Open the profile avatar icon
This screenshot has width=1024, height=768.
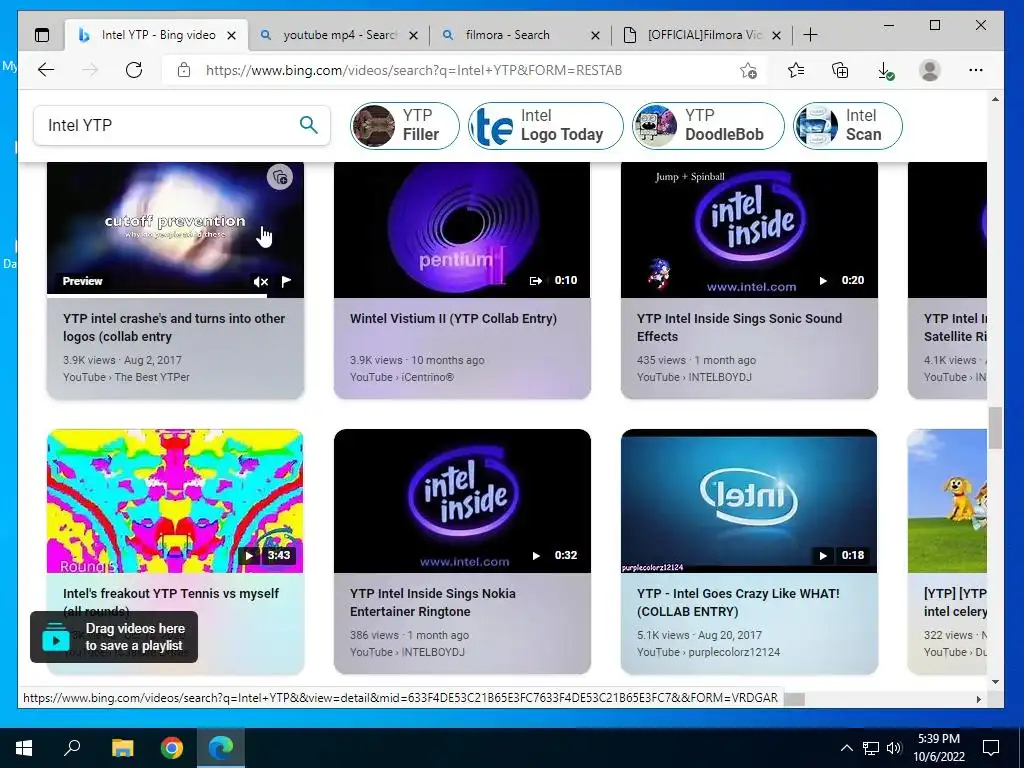pyautogui.click(x=929, y=70)
